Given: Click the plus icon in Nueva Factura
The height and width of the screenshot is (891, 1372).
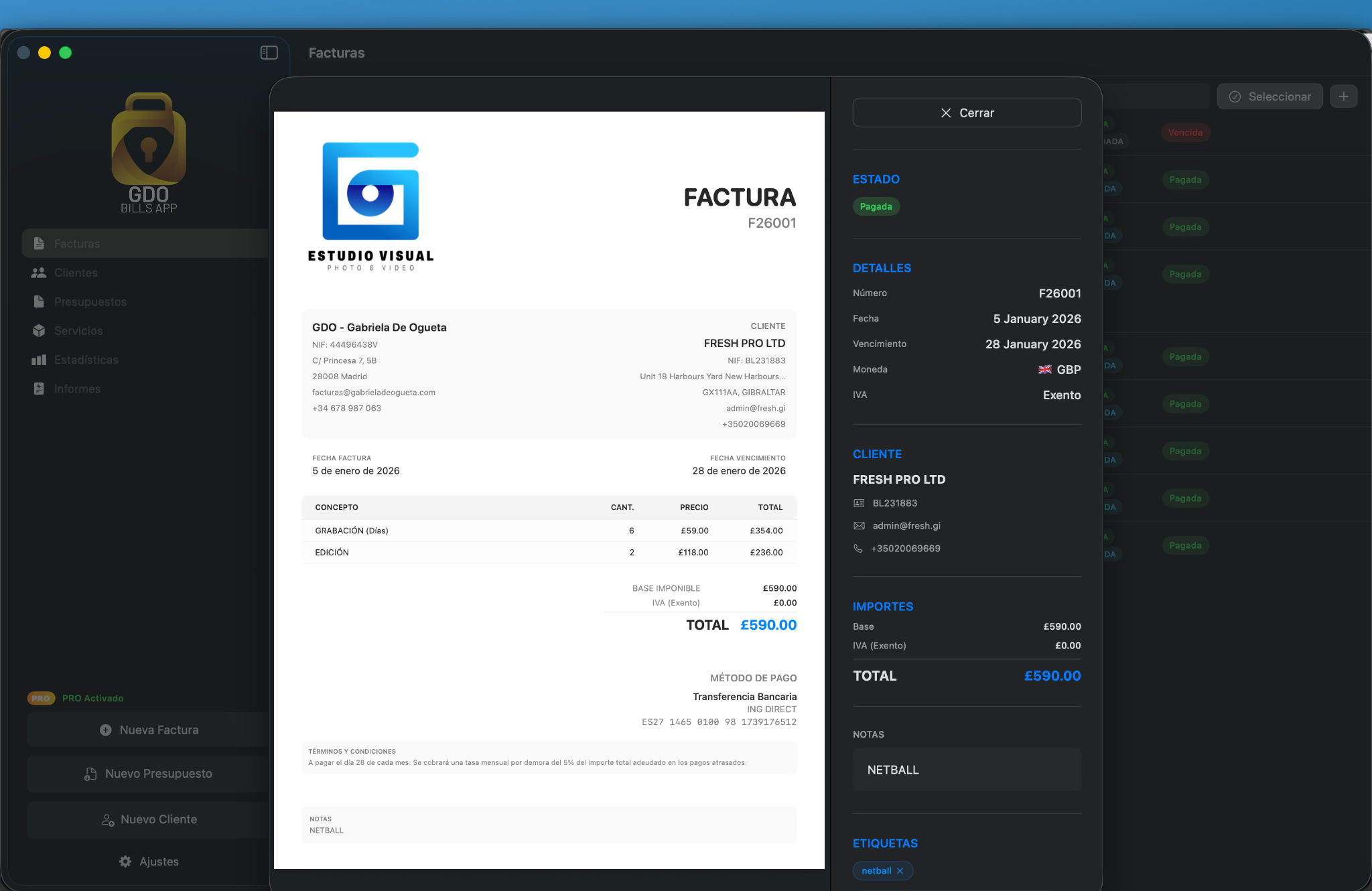Looking at the screenshot, I should 106,730.
